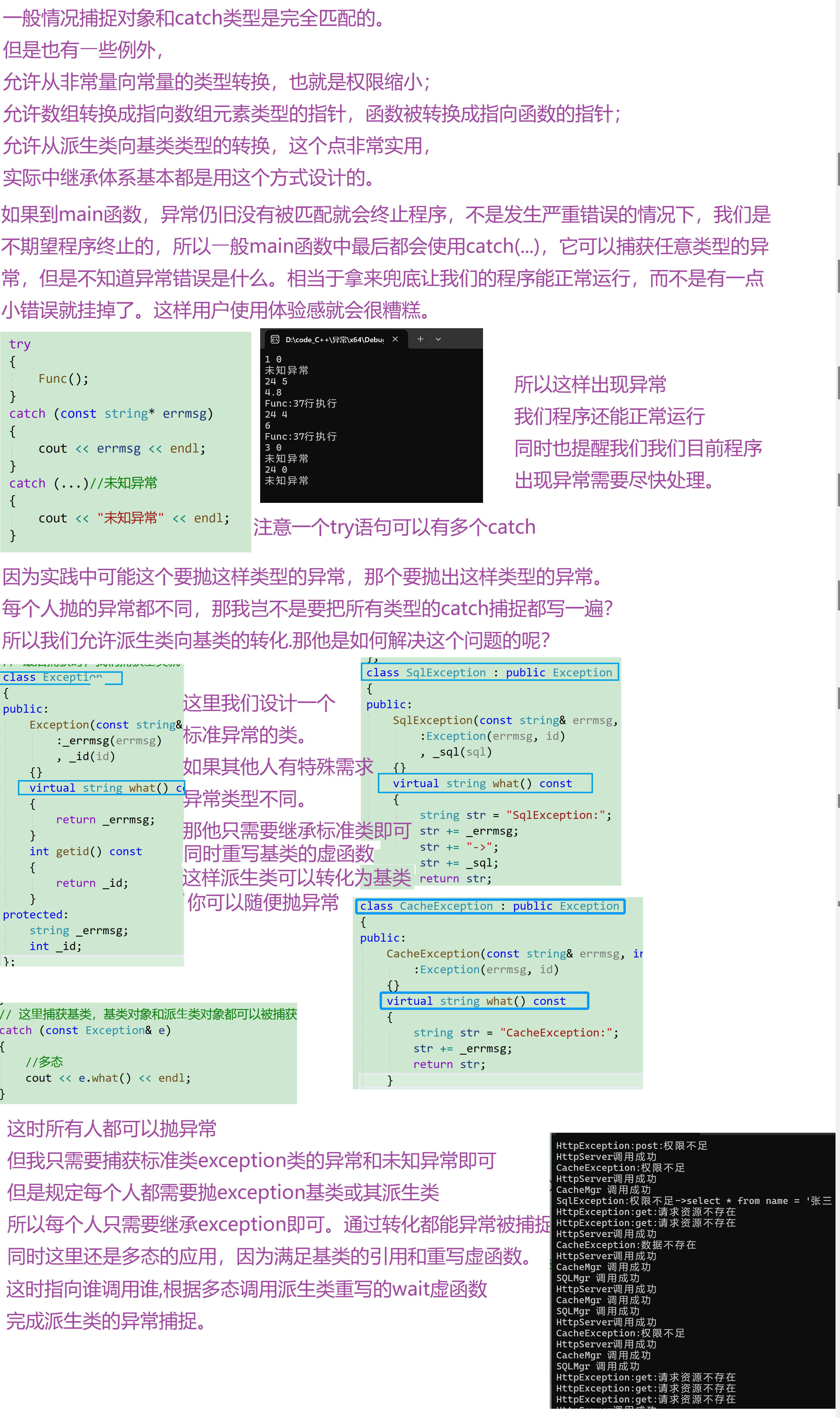This screenshot has width=840, height=1418.
Task: Click catch (const string* errmsg) line
Action: click(110, 414)
